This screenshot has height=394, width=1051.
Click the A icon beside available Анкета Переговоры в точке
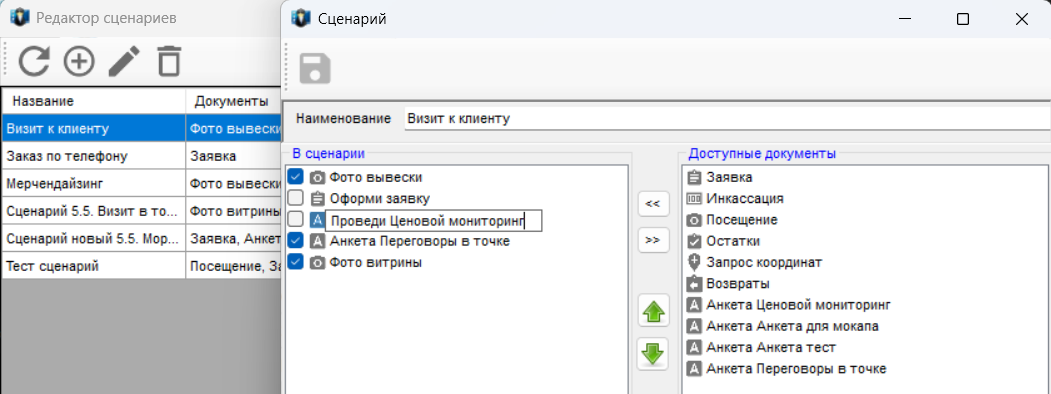[694, 369]
